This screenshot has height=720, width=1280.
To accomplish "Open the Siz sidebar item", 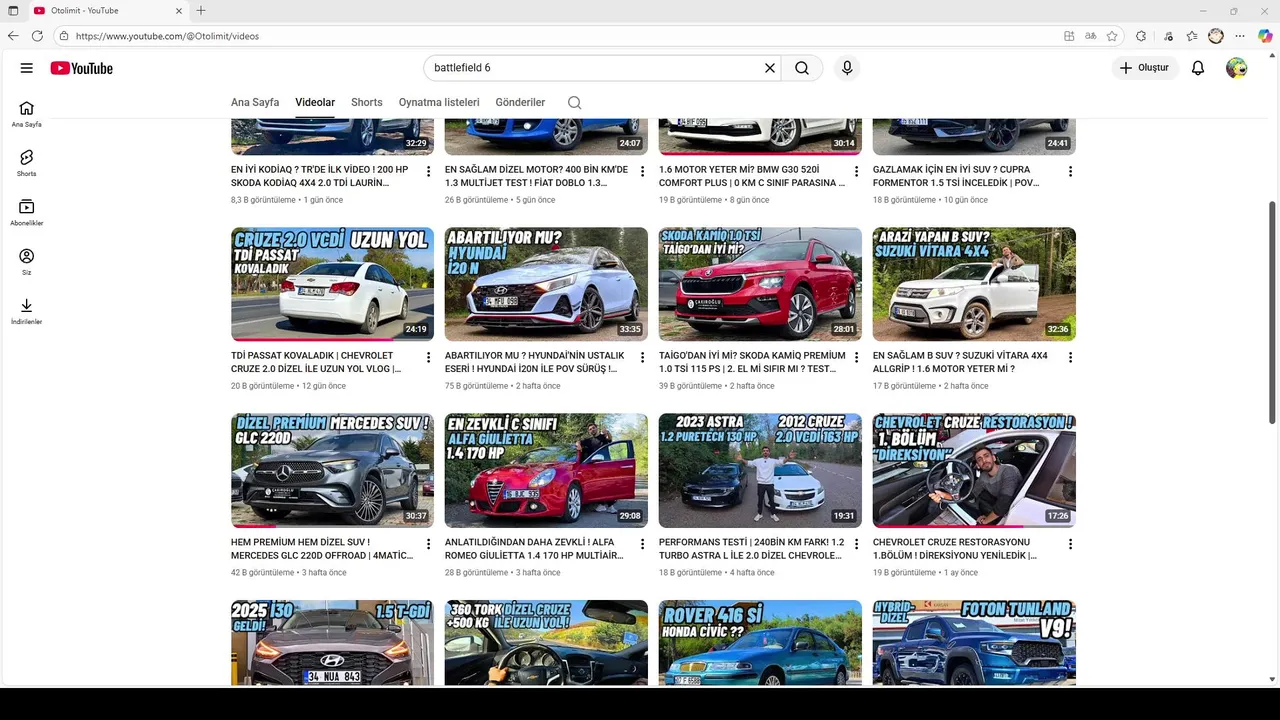I will coord(26,262).
